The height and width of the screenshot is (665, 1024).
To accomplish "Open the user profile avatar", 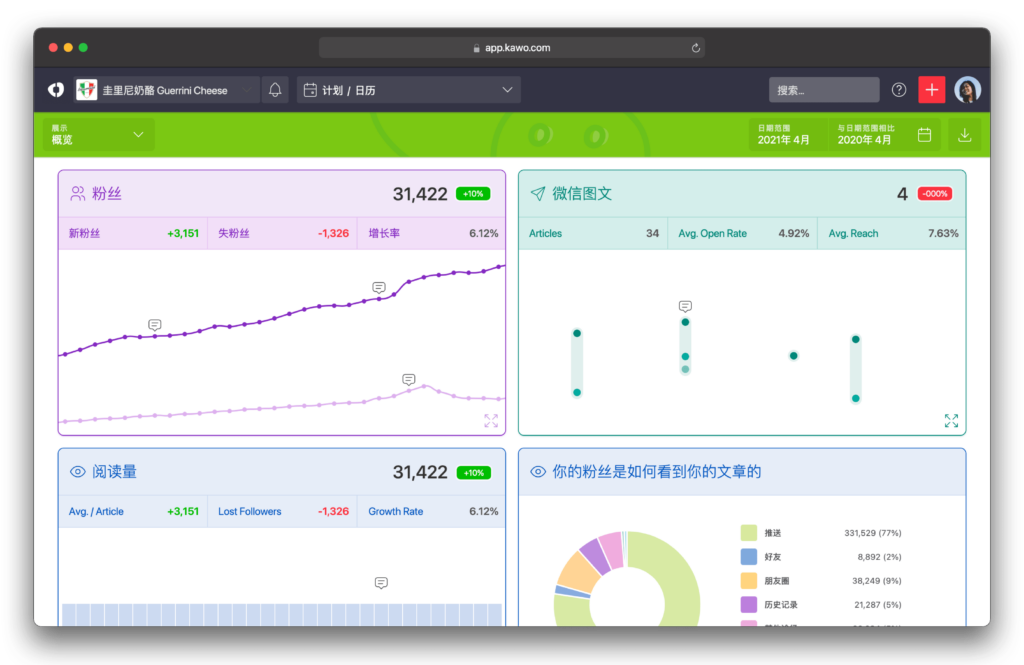I will coord(967,89).
